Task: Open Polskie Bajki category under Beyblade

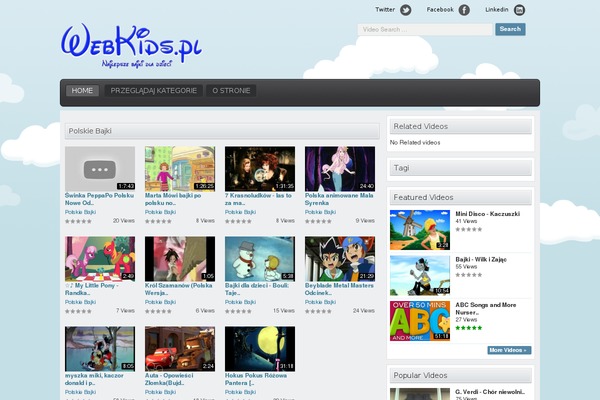Action: pos(320,302)
